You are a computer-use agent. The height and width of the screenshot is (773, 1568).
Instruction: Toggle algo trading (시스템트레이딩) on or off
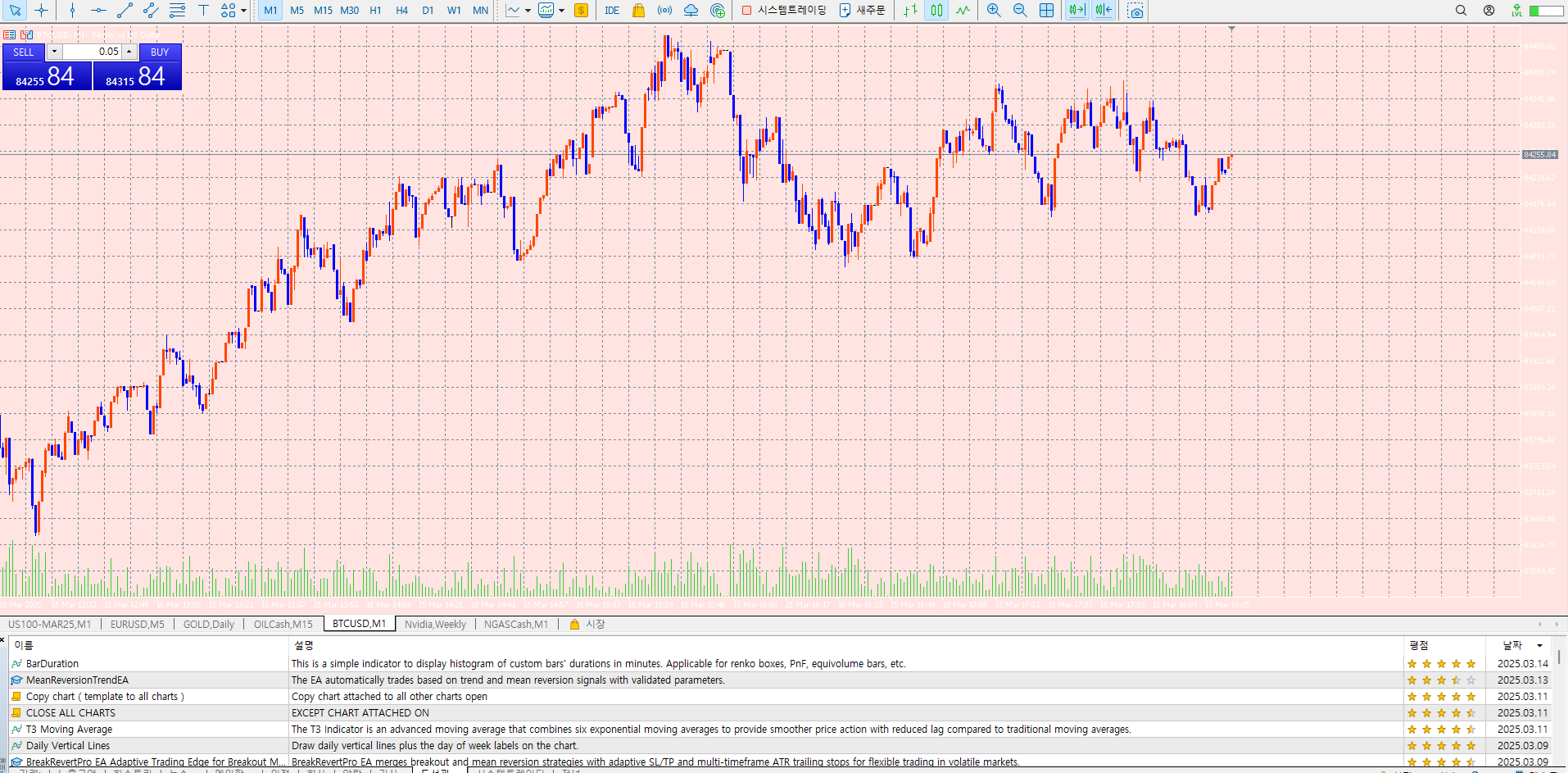click(x=784, y=11)
